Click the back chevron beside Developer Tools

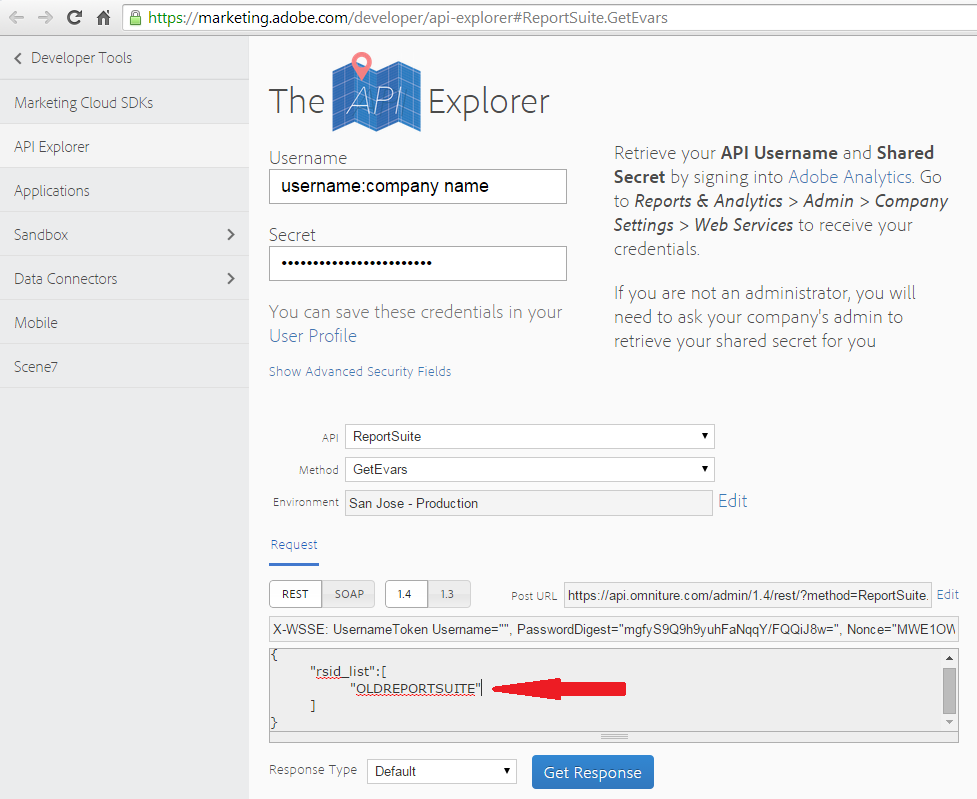[18, 58]
